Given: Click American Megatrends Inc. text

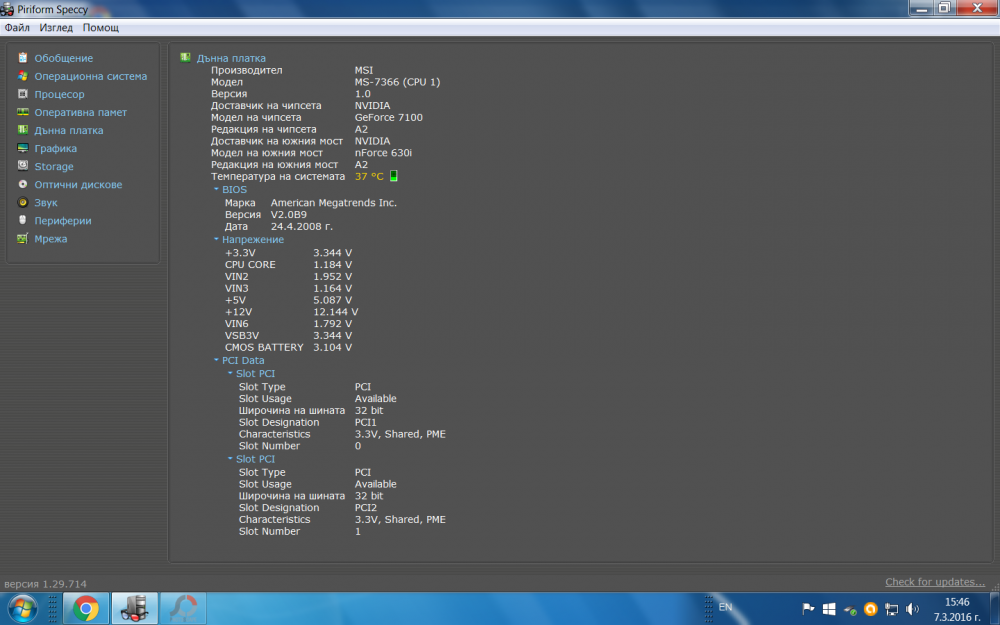Looking at the screenshot, I should tap(334, 203).
